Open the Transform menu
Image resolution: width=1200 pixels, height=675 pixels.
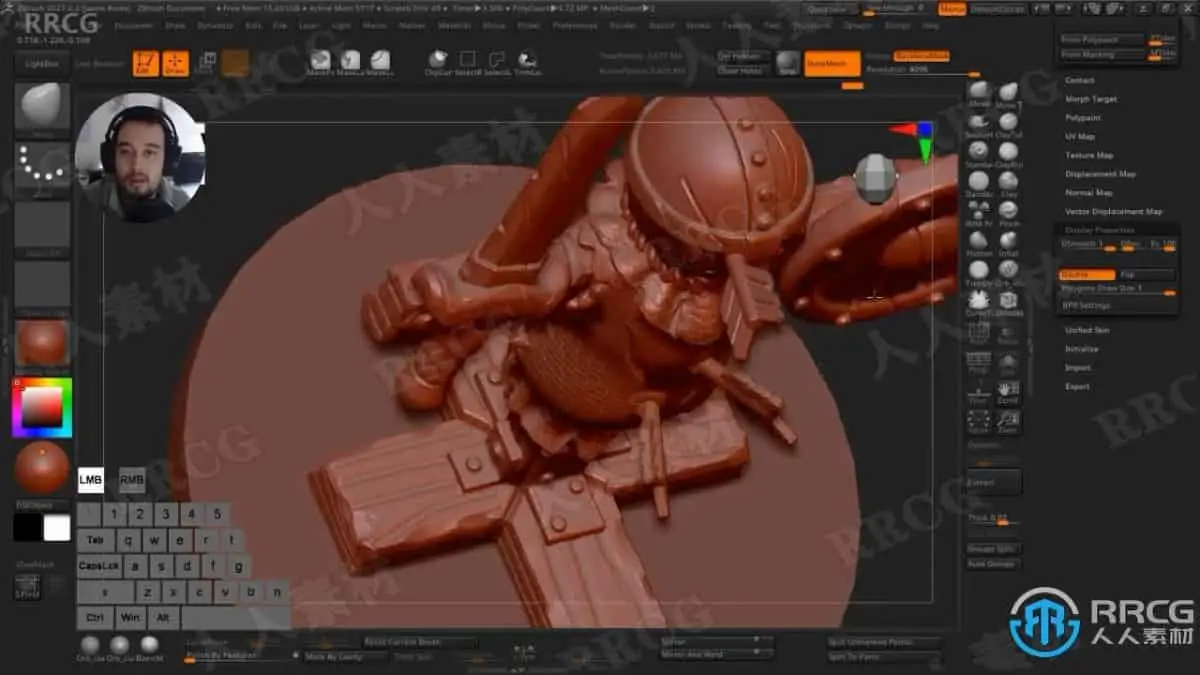[811, 25]
